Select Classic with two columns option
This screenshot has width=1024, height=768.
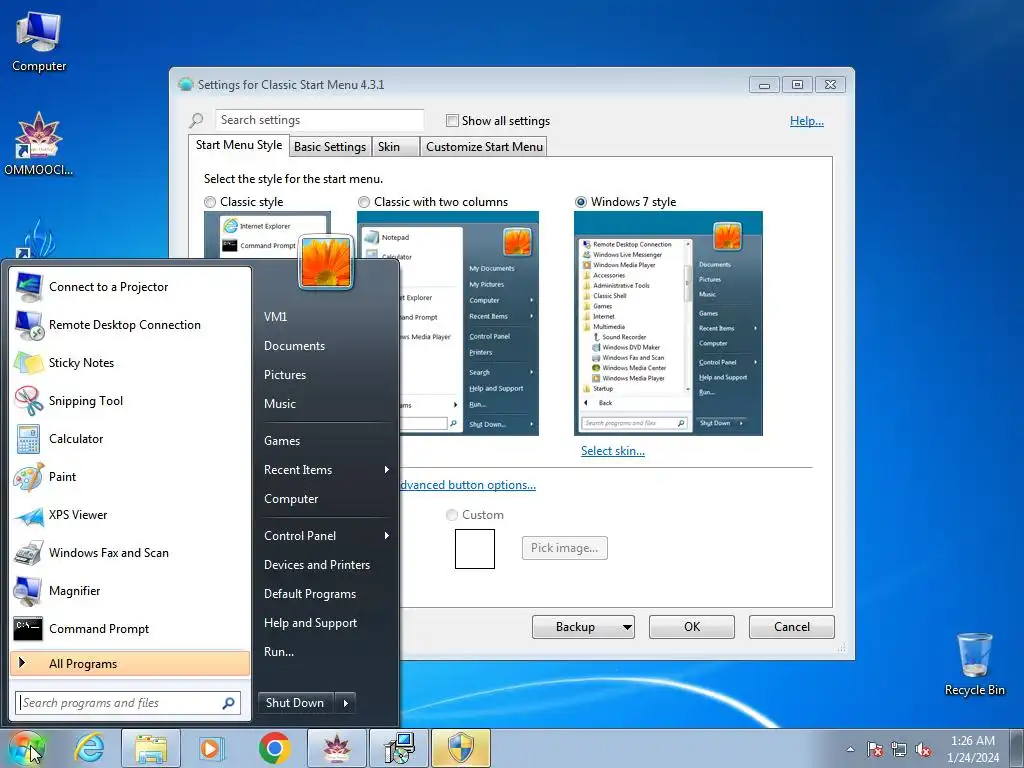tap(364, 202)
